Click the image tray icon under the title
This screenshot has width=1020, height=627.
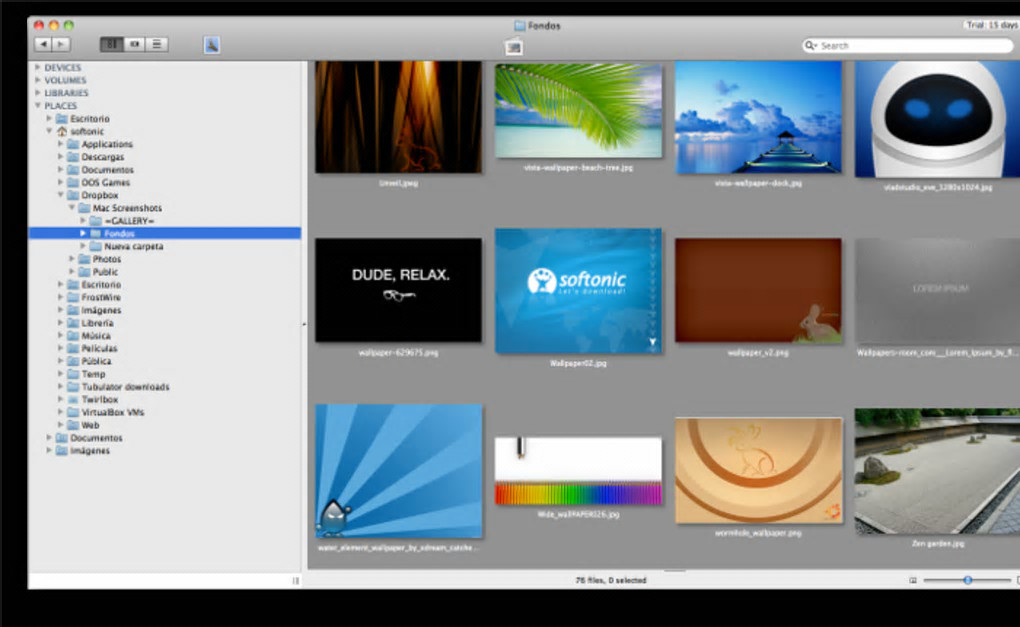513,46
